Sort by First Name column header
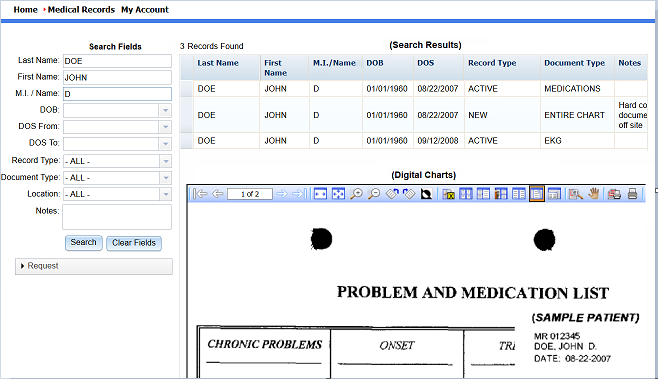 tap(284, 67)
